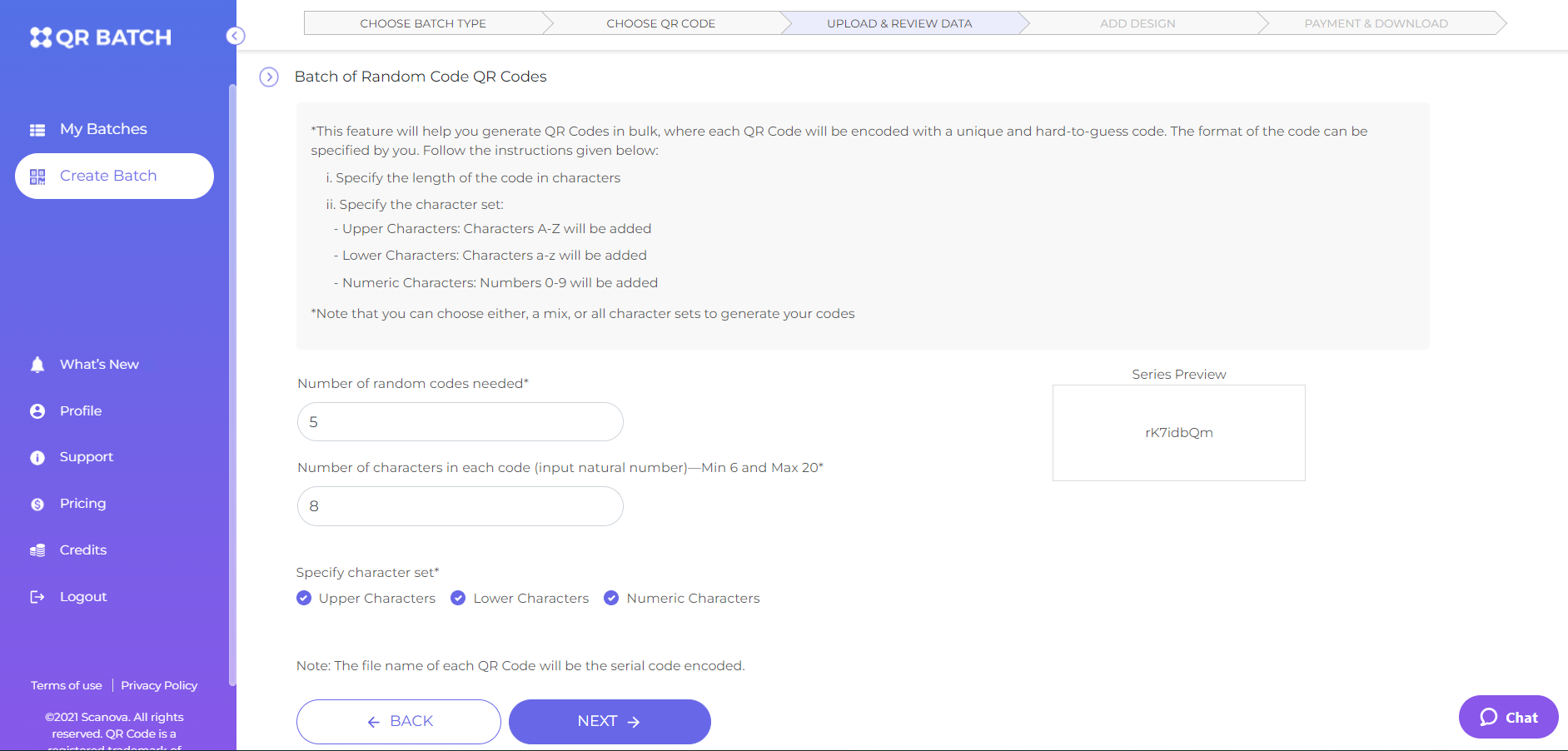Collapse the sidebar with the arrow icon
1568x751 pixels.
(x=236, y=36)
